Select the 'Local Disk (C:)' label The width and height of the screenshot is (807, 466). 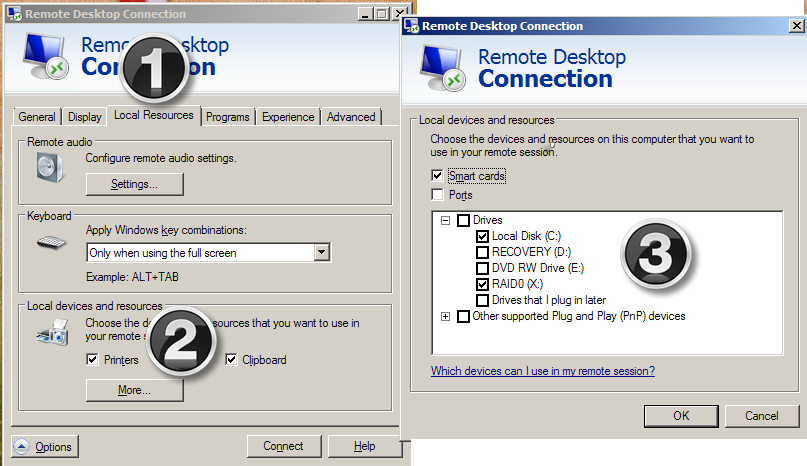coord(527,236)
